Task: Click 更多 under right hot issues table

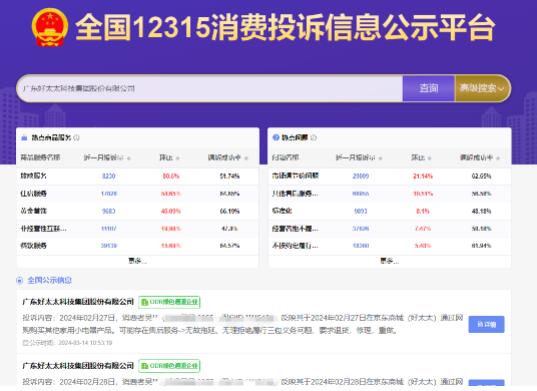Action: (x=389, y=261)
